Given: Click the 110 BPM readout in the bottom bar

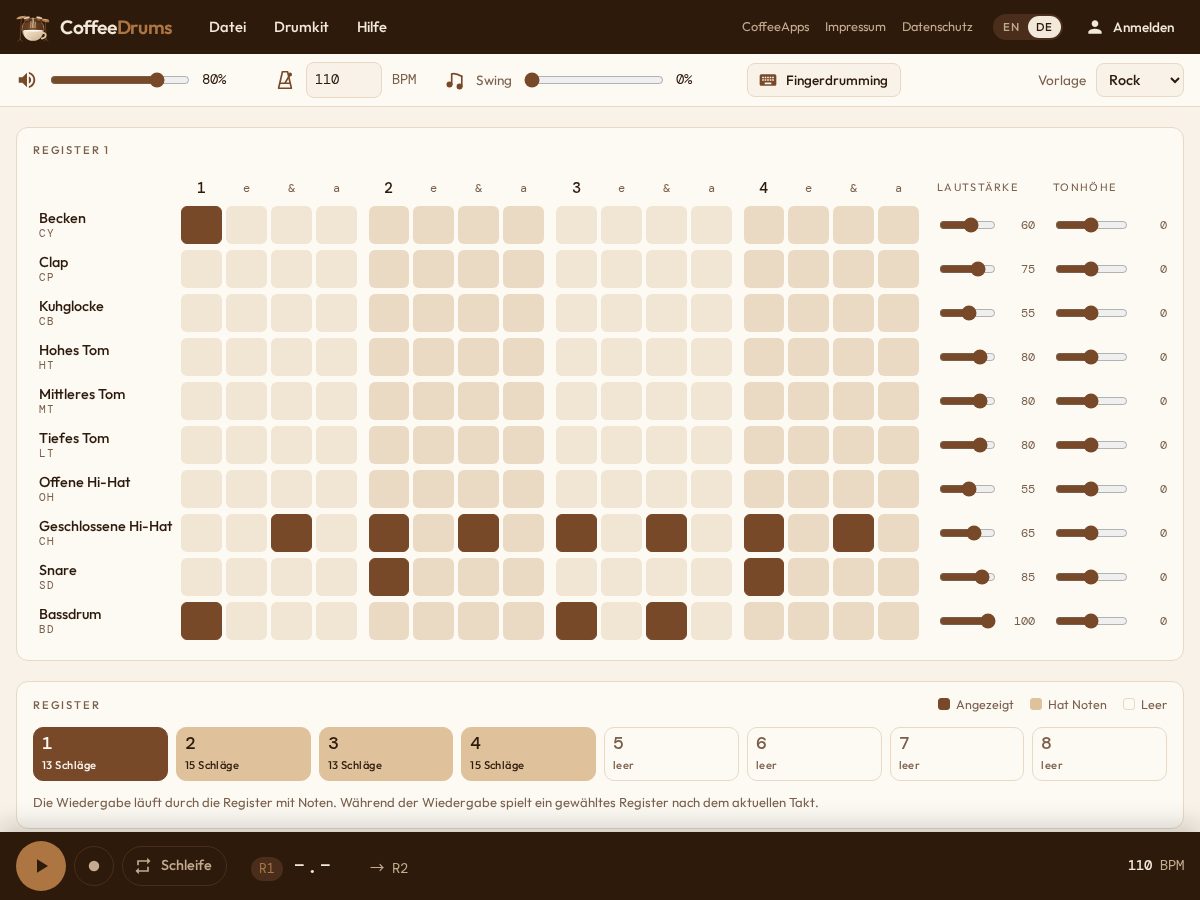Looking at the screenshot, I should click(x=1155, y=865).
